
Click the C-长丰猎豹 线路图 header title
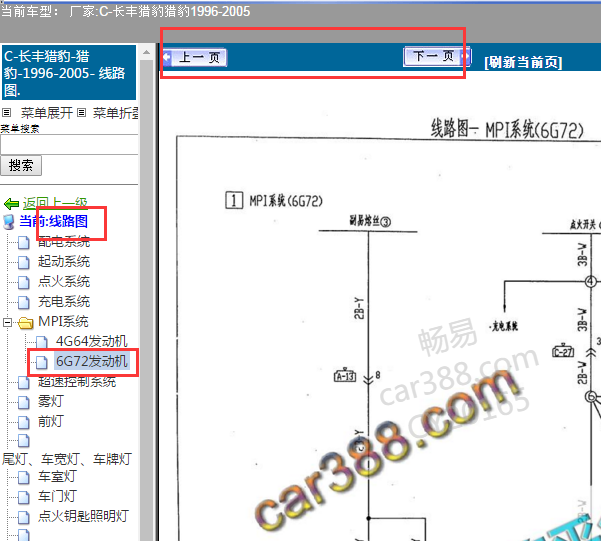(69, 73)
